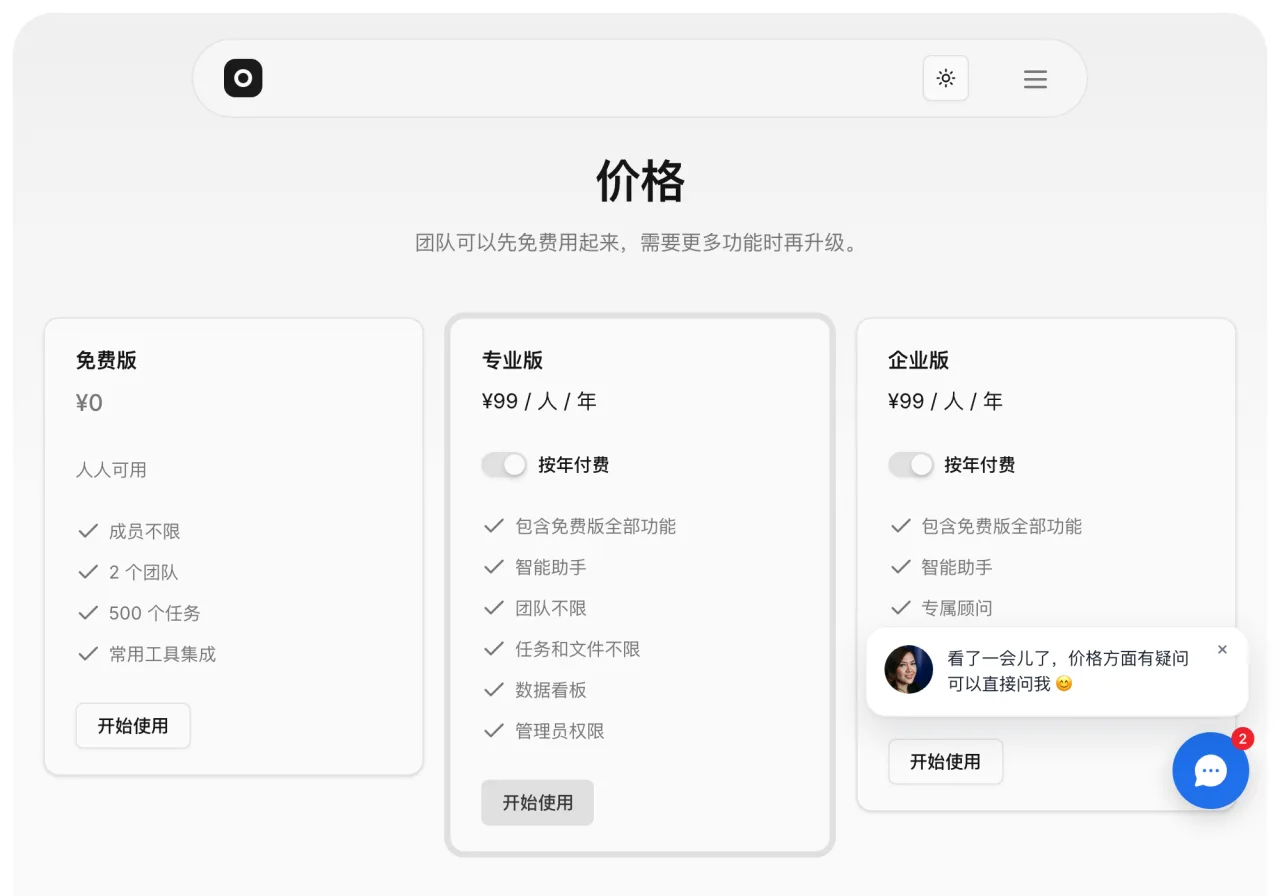Click the 专业版 plan title

(512, 360)
